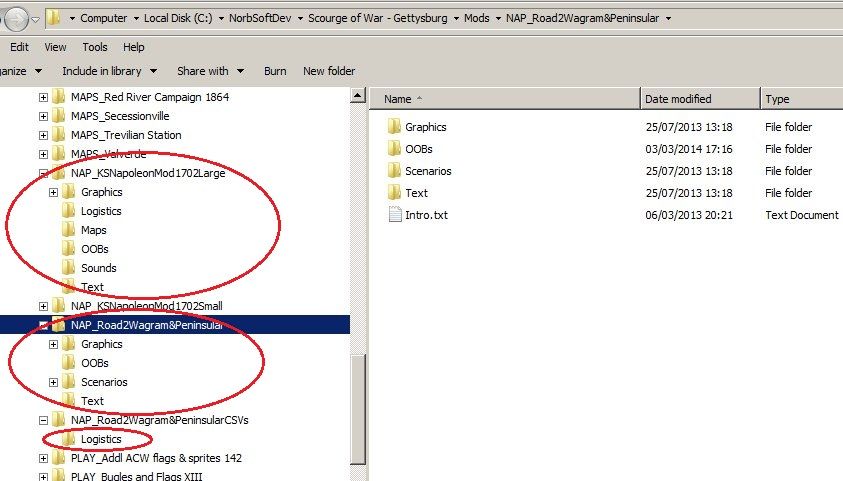Open dropdown arrow after NorbSoftDev breadcrumb
This screenshot has width=843, height=481.
click(x=300, y=18)
